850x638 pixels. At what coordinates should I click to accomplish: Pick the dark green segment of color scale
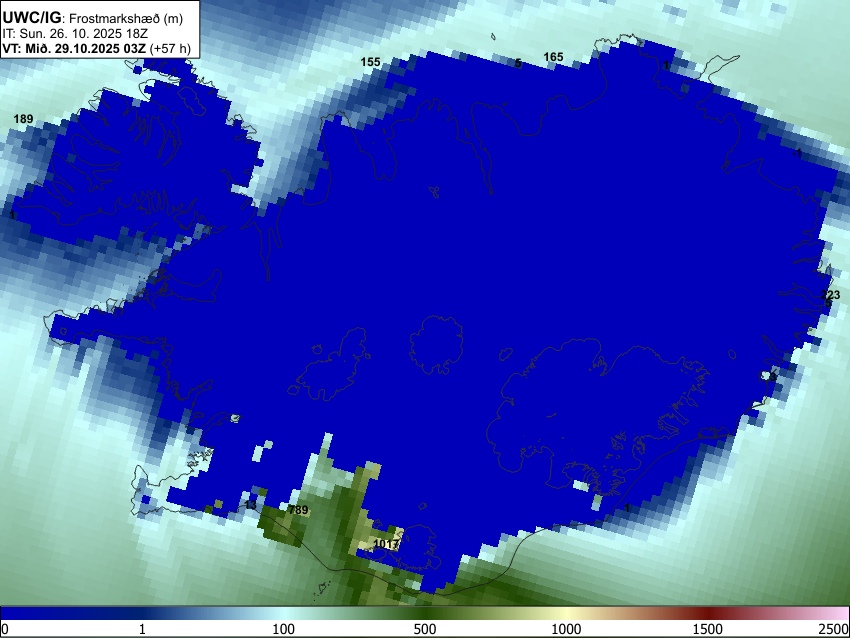tap(425, 614)
